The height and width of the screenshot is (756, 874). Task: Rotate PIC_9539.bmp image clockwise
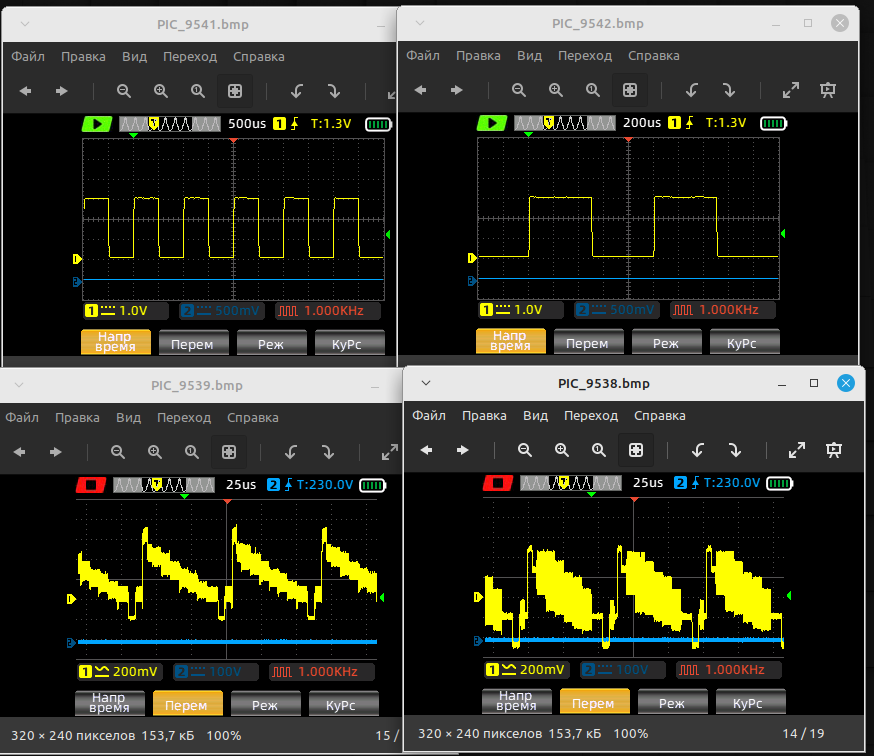tap(328, 452)
